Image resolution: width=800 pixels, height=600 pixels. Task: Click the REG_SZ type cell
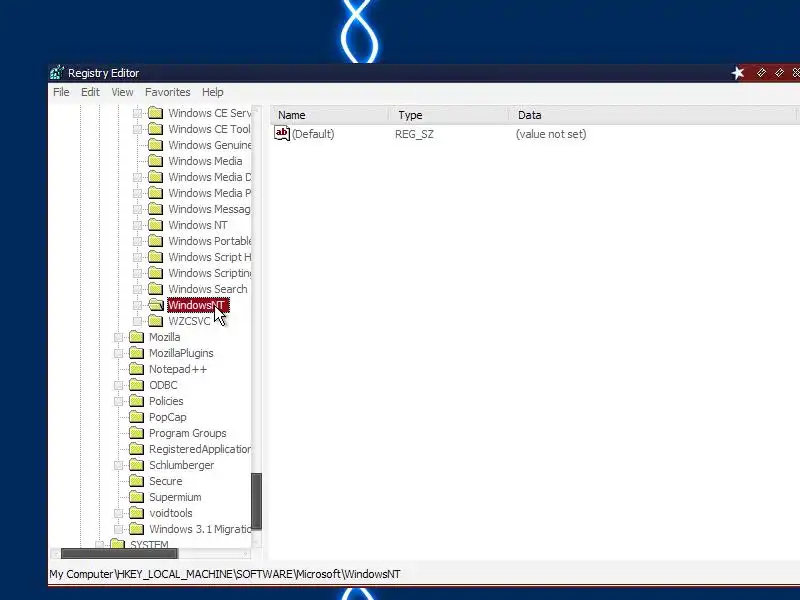click(x=414, y=134)
